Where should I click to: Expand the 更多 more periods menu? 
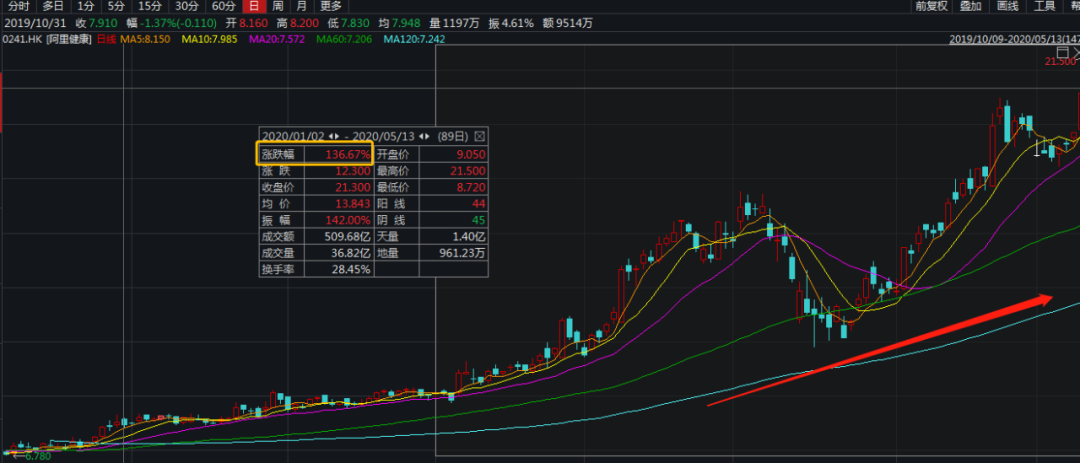(x=331, y=6)
